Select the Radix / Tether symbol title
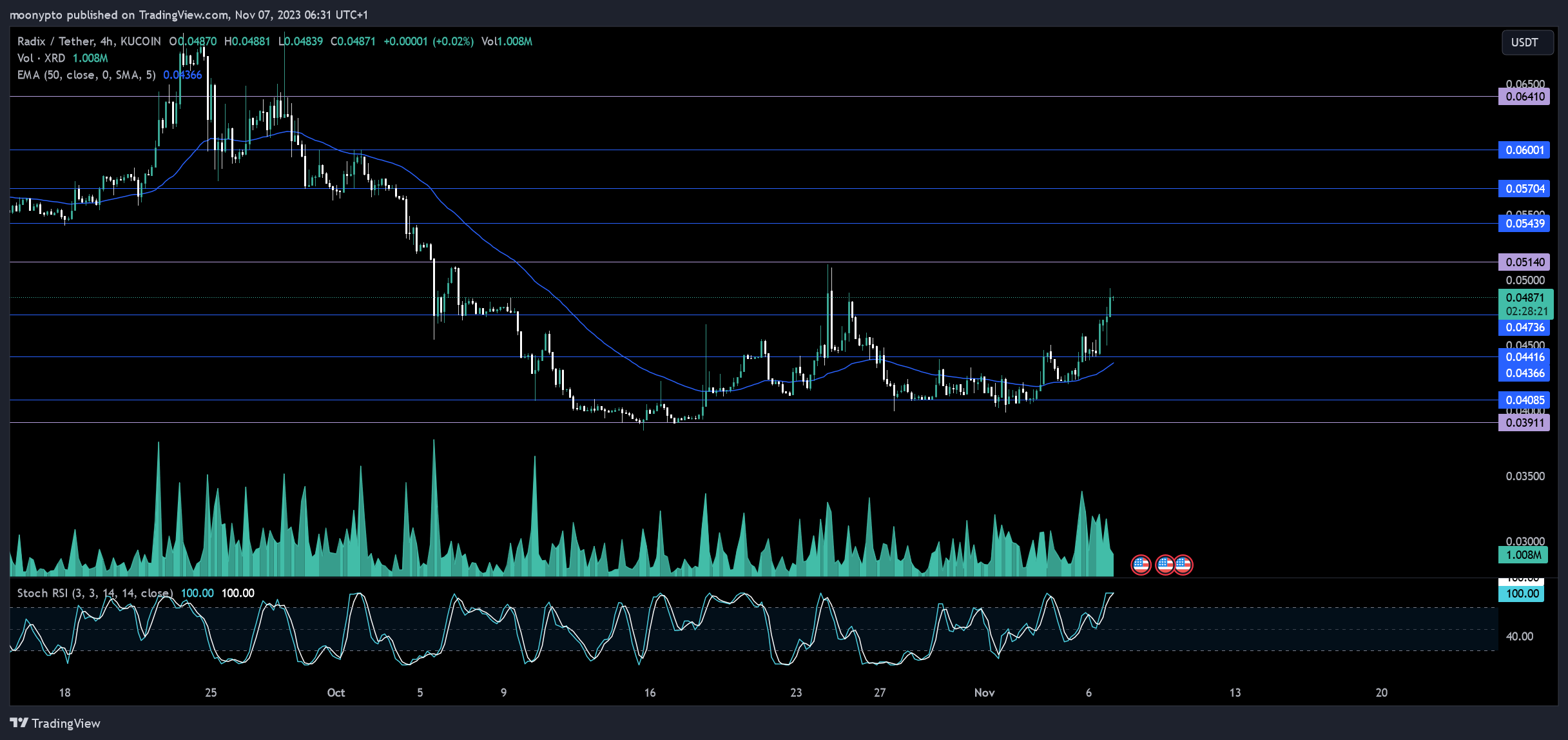 (89, 41)
